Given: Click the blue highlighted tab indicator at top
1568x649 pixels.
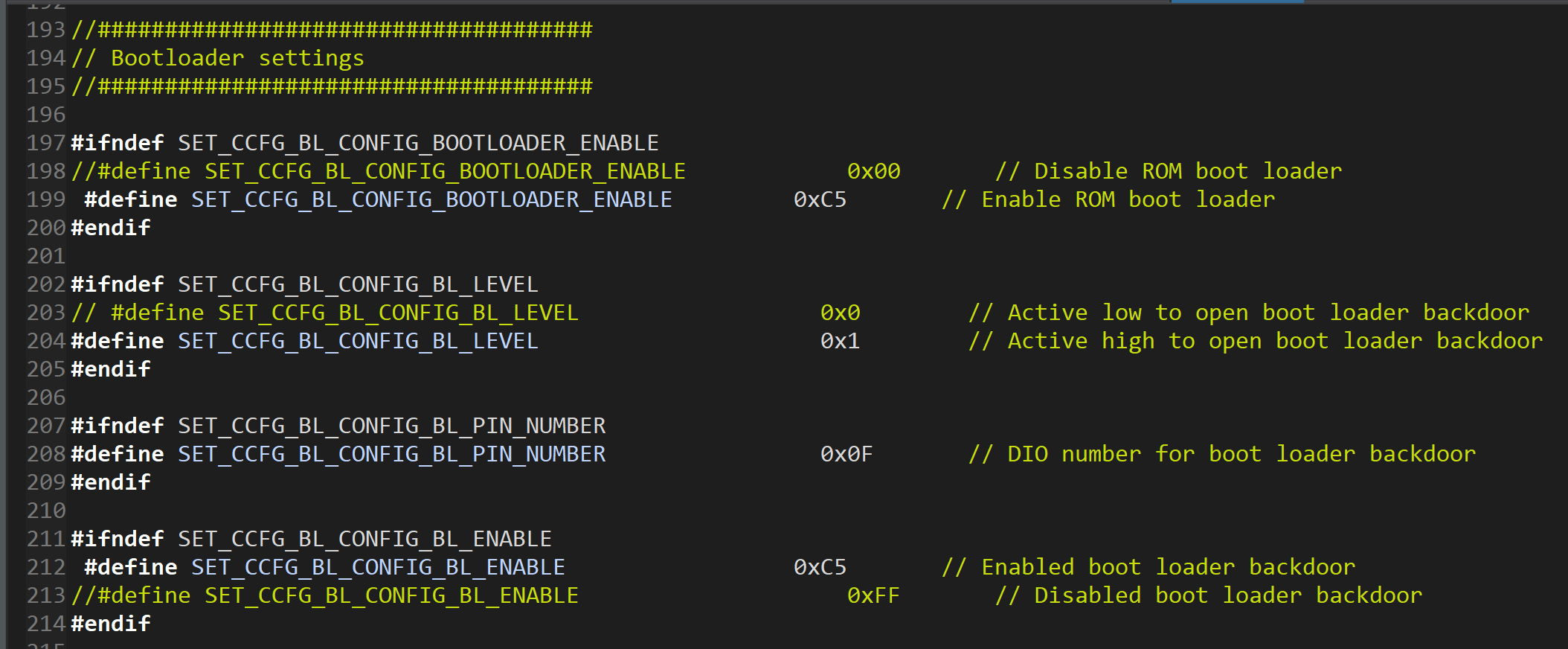Looking at the screenshot, I should (1237, 1).
